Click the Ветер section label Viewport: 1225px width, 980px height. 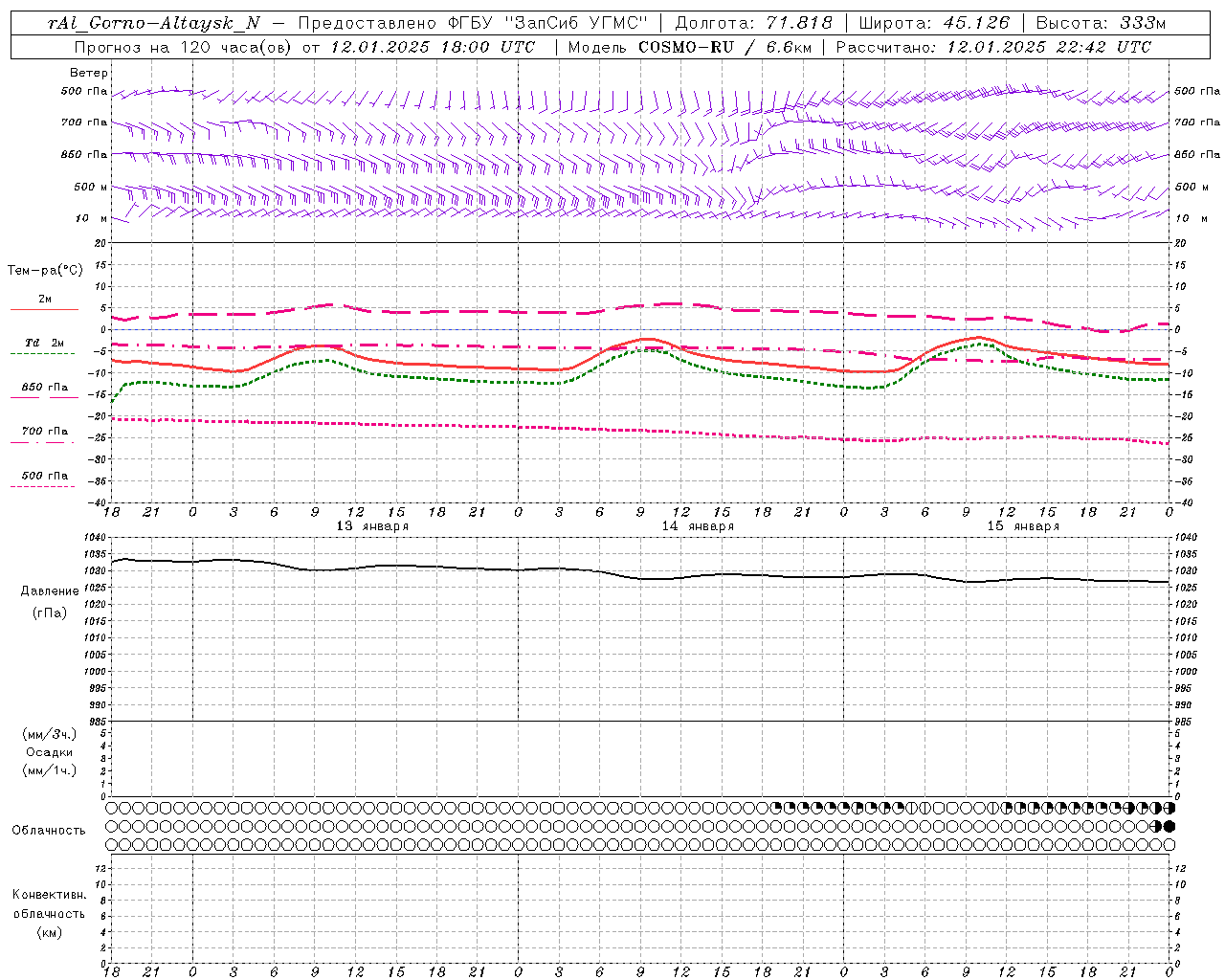coord(89,73)
